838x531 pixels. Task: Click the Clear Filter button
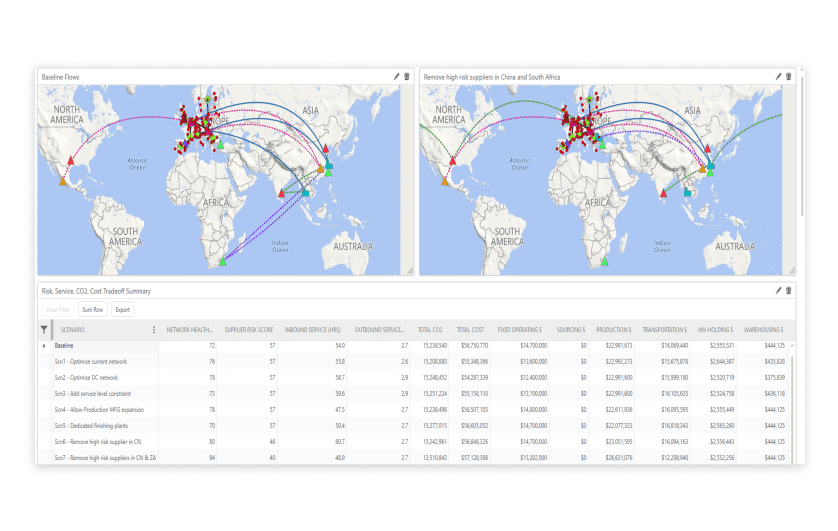(x=58, y=309)
